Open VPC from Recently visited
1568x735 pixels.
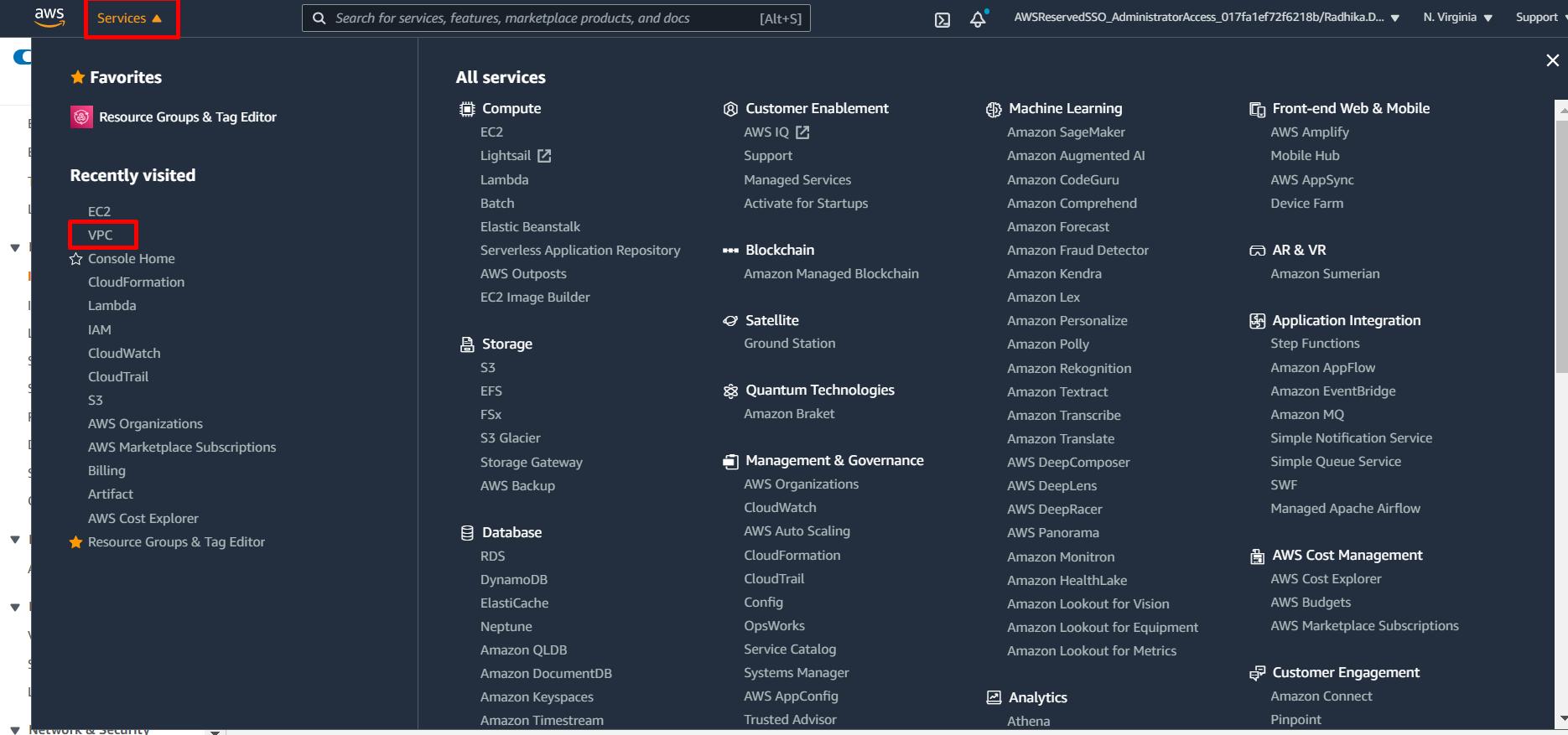pos(100,236)
